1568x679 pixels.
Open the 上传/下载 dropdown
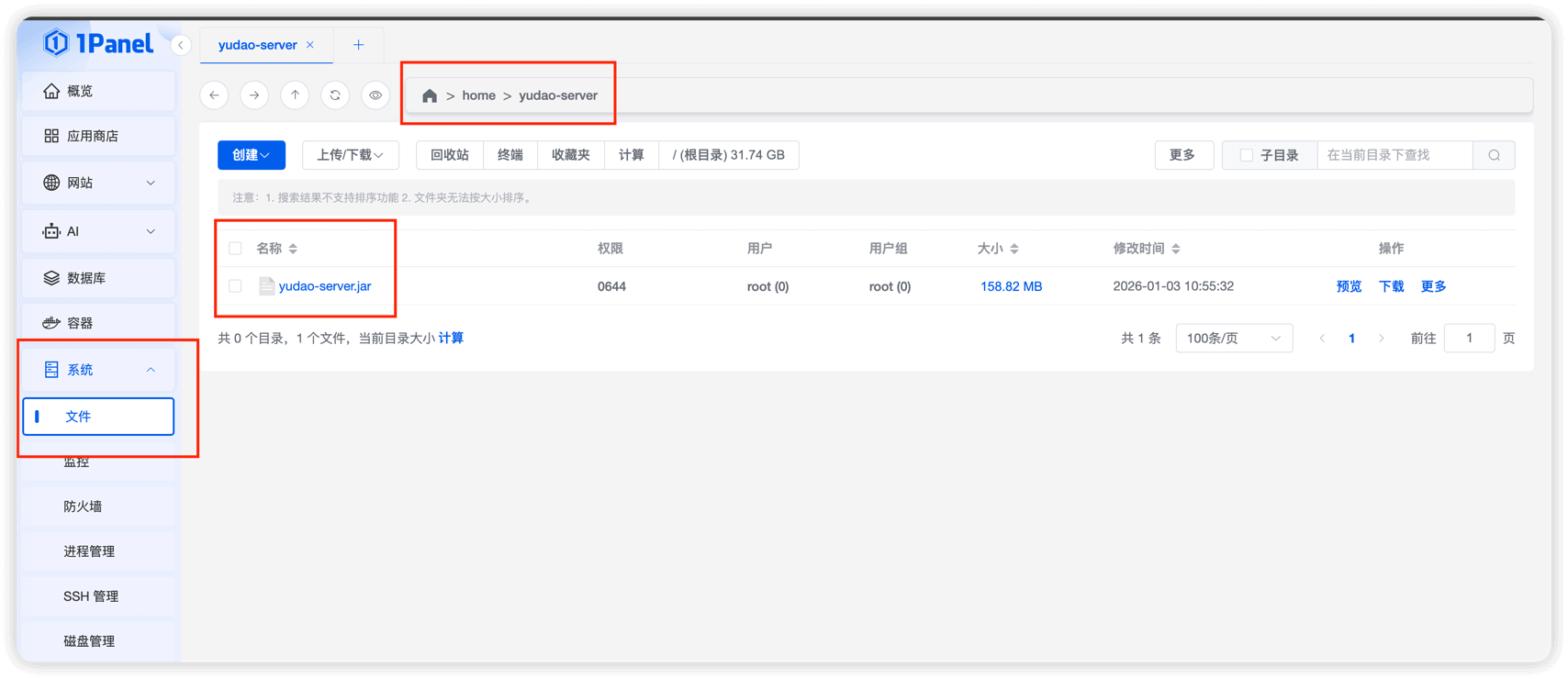(x=350, y=155)
